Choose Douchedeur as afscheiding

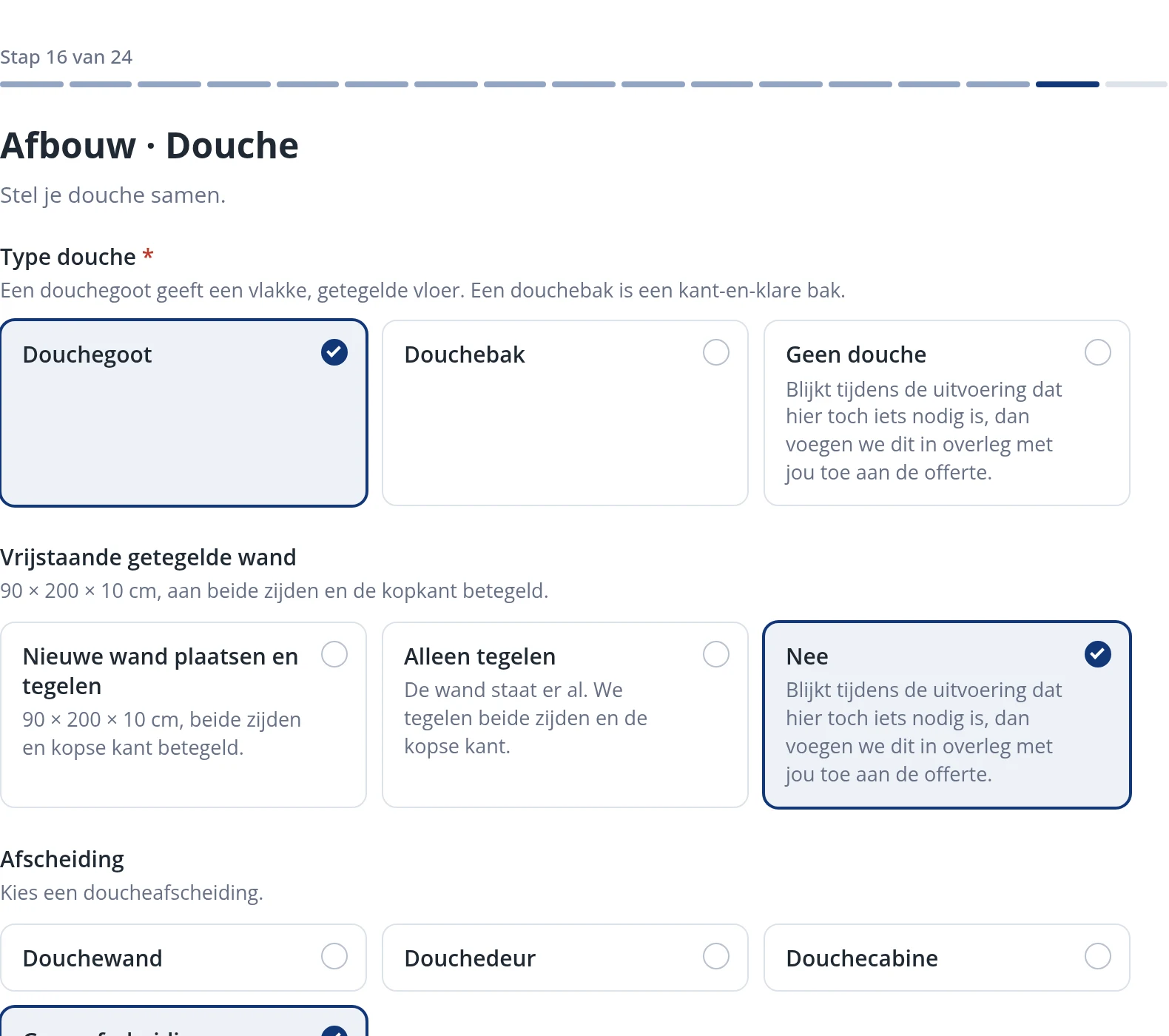coord(565,958)
